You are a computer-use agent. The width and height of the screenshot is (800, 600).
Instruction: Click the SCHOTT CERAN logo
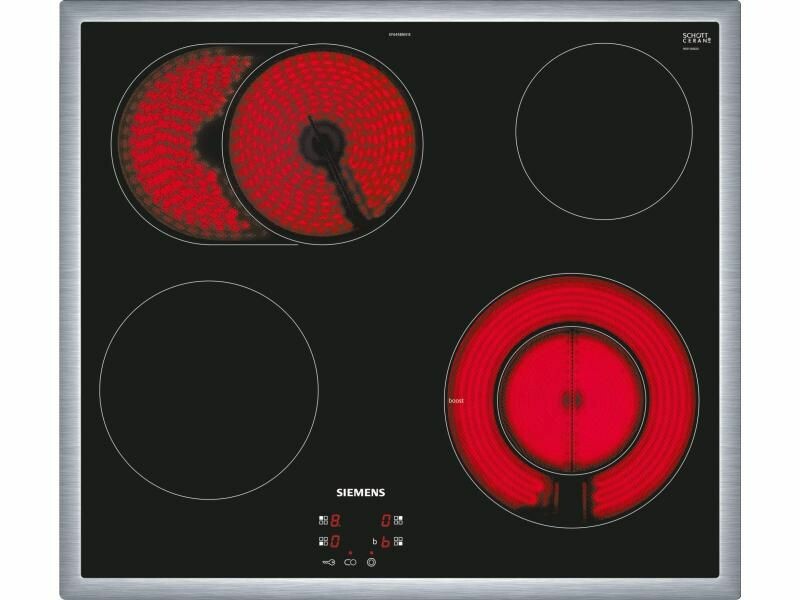(x=695, y=38)
